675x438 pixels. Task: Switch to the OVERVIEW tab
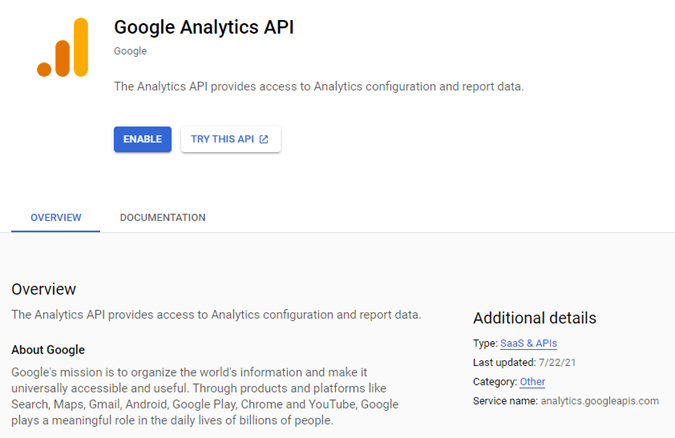pos(56,217)
